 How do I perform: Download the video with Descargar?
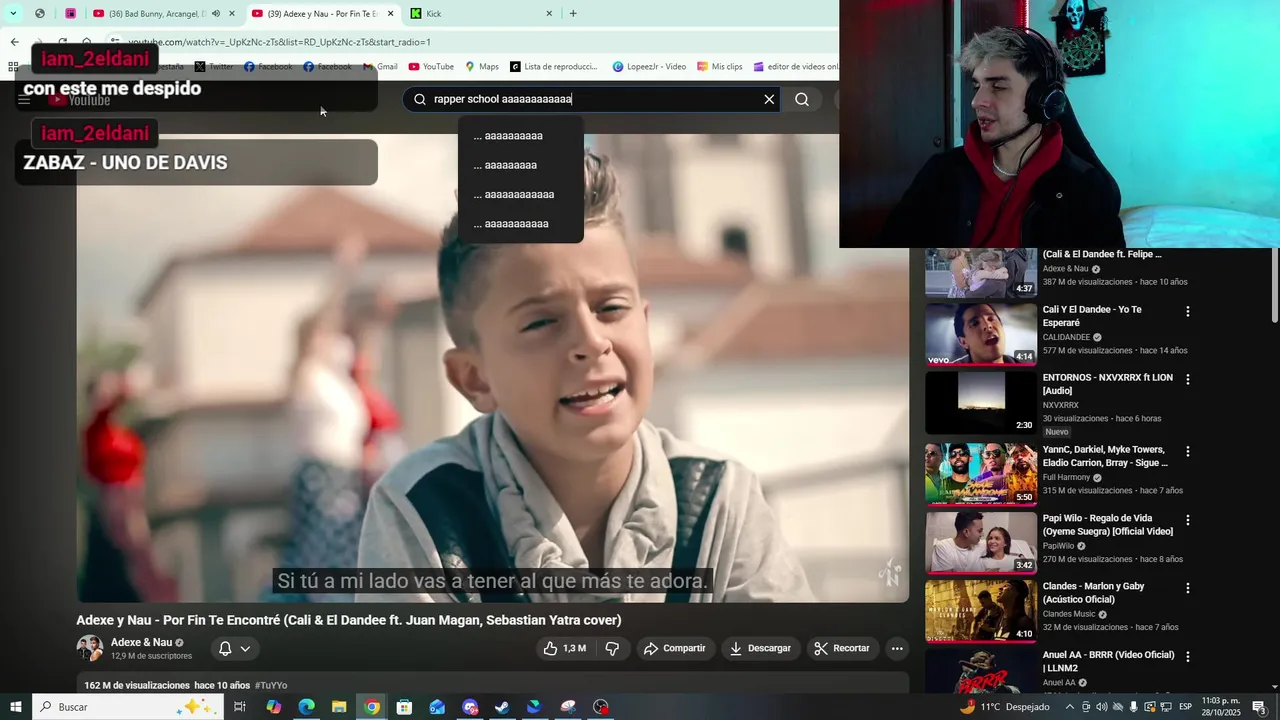pyautogui.click(x=761, y=648)
